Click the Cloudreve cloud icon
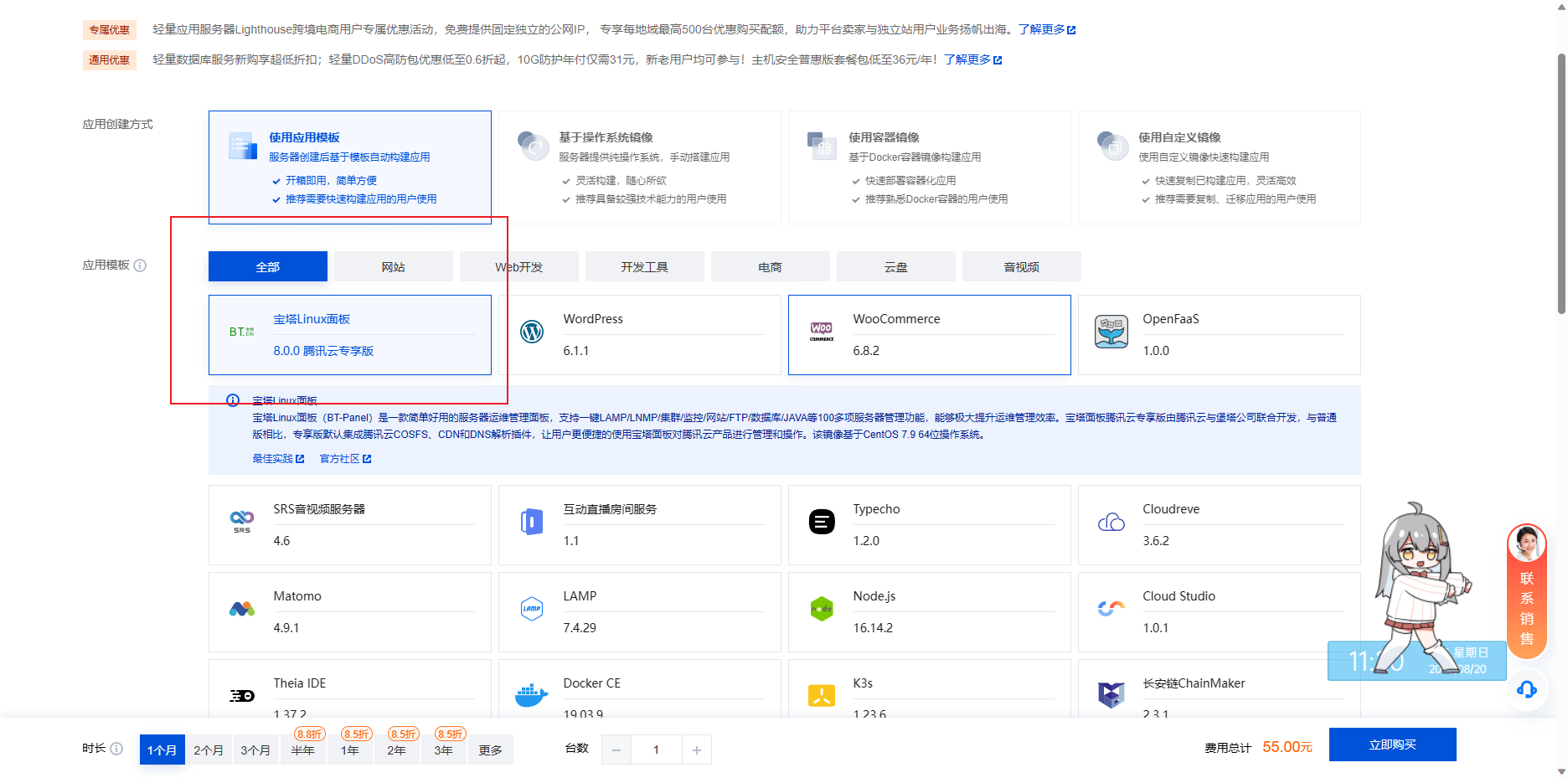Image resolution: width=1568 pixels, height=778 pixels. tap(1112, 520)
